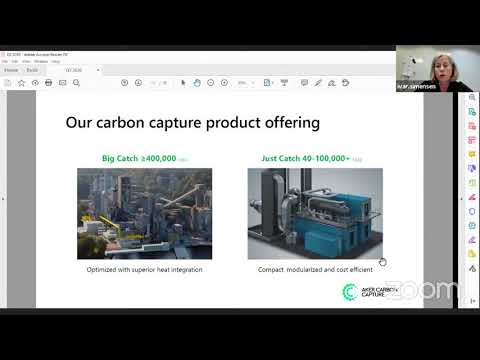Go to previous page with up arrow
The height and width of the screenshot is (360, 480).
coord(124,83)
